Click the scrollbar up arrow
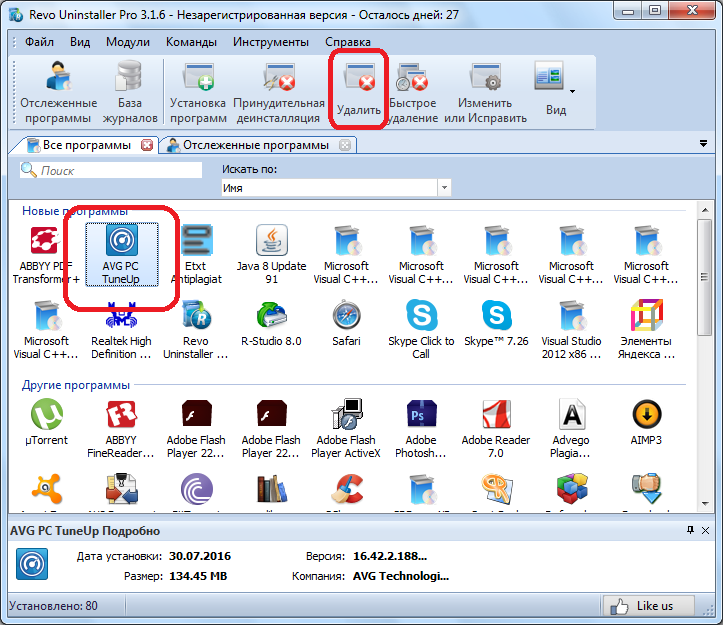This screenshot has width=723, height=625. 705,210
